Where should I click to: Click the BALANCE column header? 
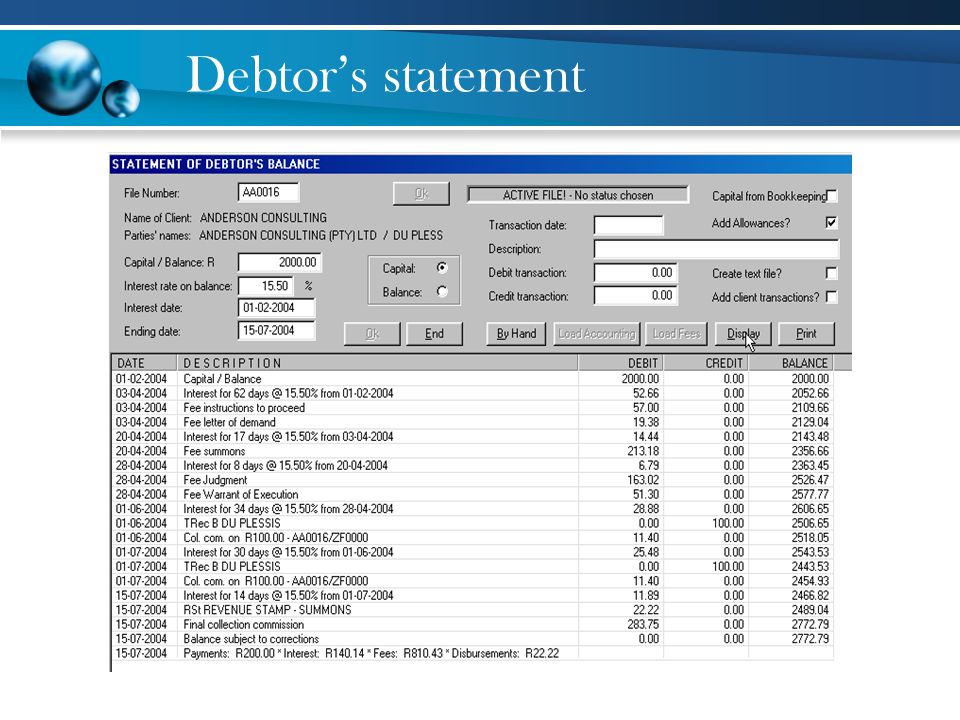[x=791, y=363]
